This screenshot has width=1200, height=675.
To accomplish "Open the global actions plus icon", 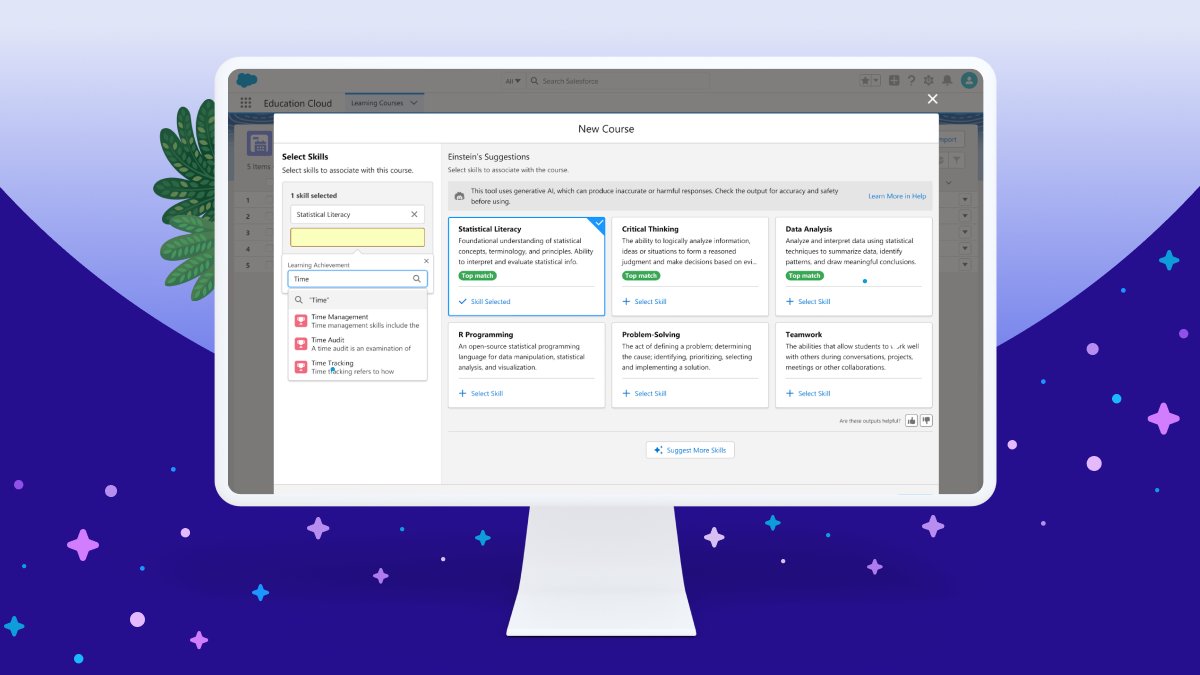I will click(894, 81).
